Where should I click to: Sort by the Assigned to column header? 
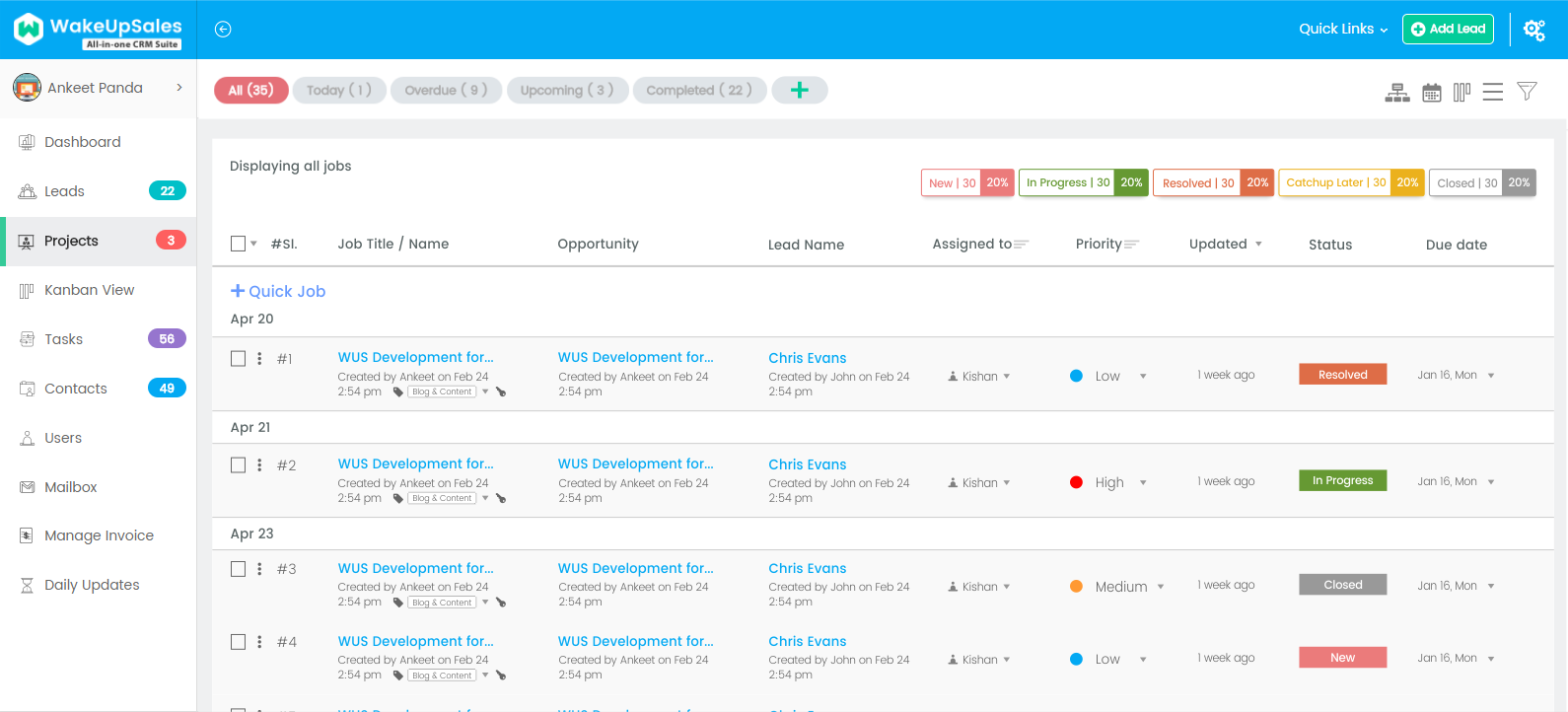click(980, 245)
